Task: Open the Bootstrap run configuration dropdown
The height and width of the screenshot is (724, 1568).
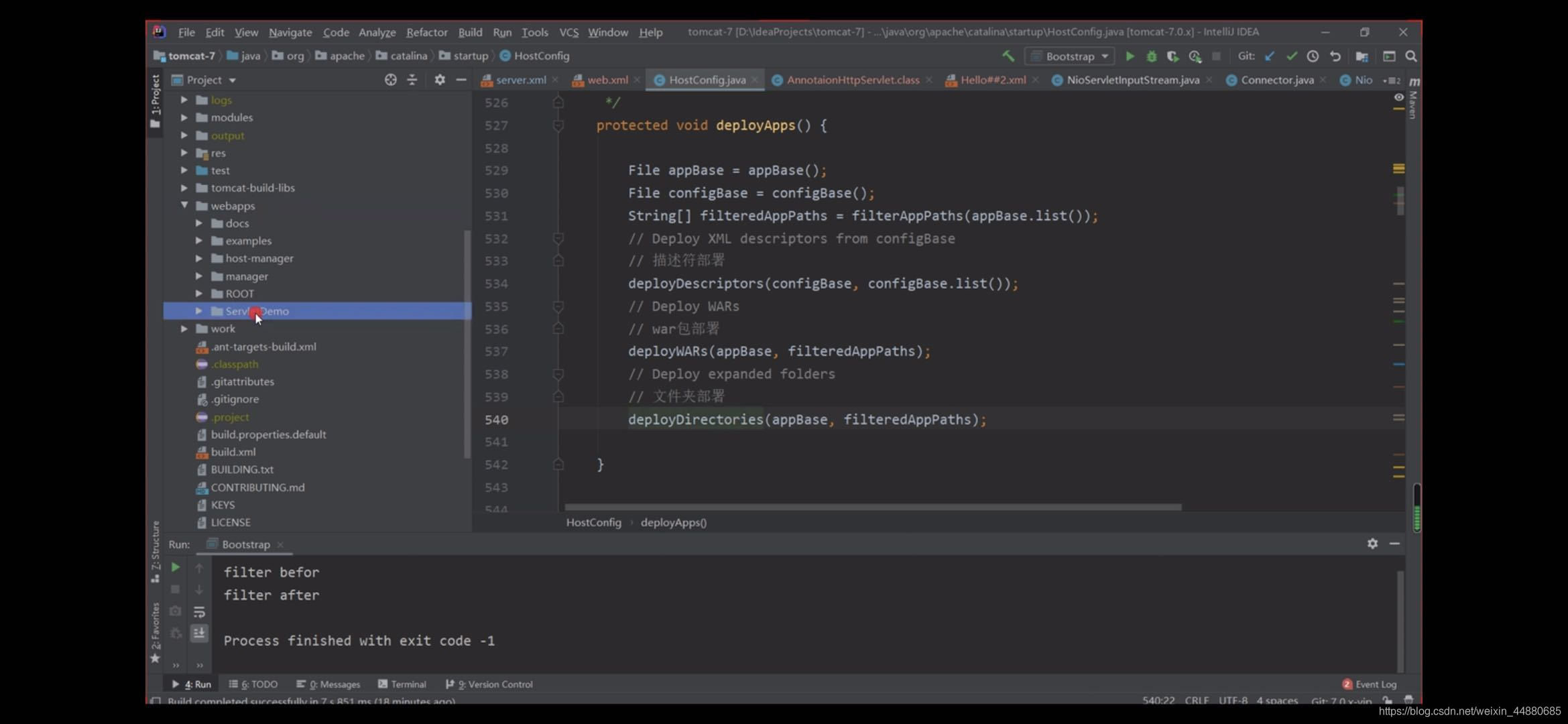Action: point(1071,56)
